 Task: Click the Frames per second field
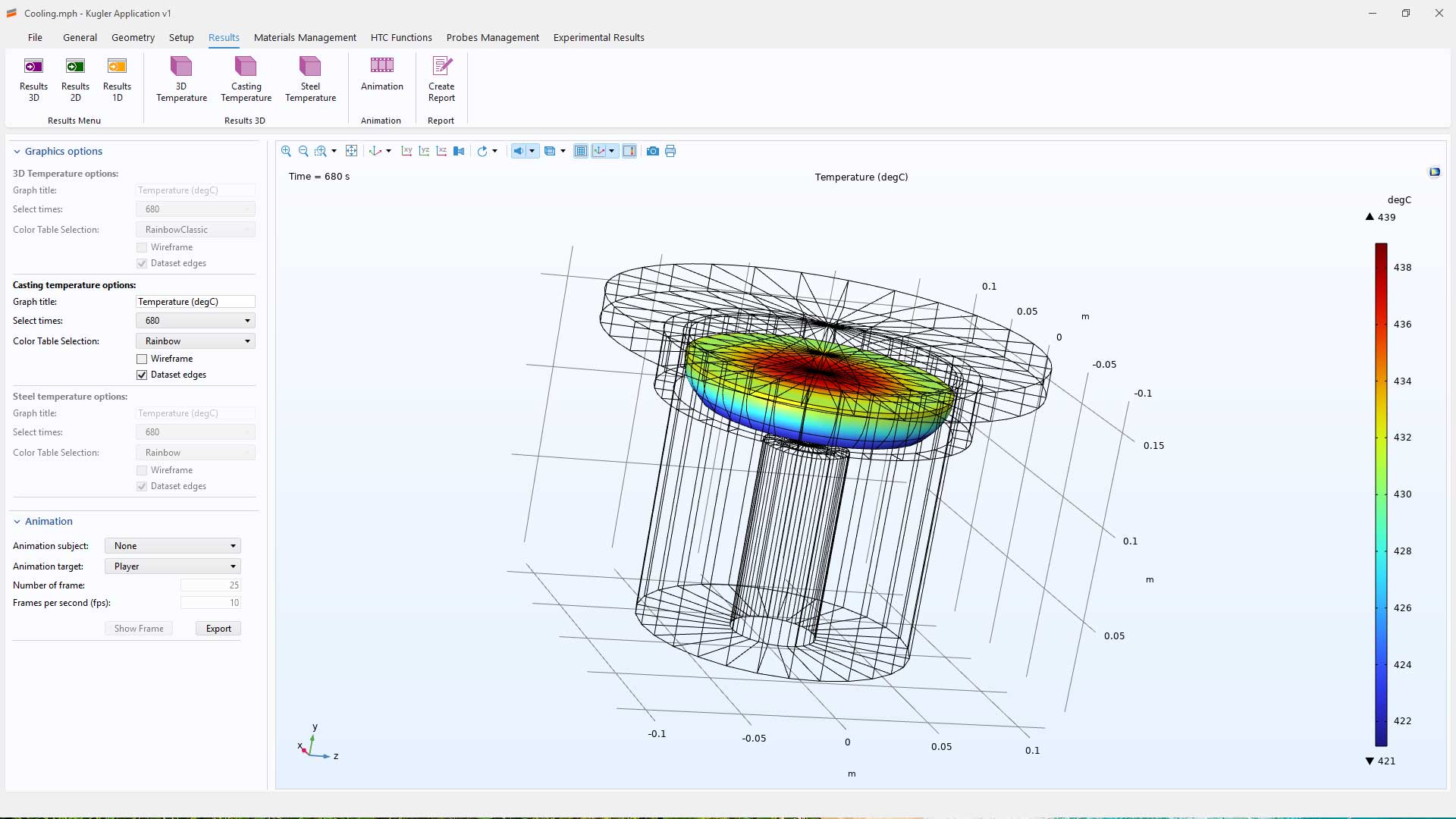211,603
